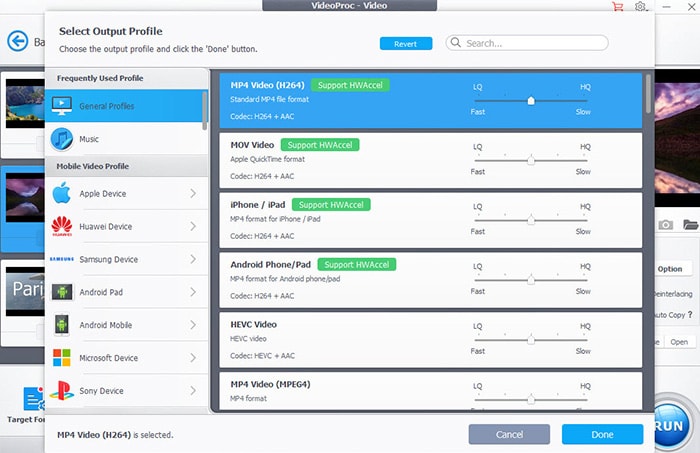This screenshot has height=453, width=700.
Task: Adjust MP4 Video (MPEG4) quality slider
Action: [x=531, y=399]
